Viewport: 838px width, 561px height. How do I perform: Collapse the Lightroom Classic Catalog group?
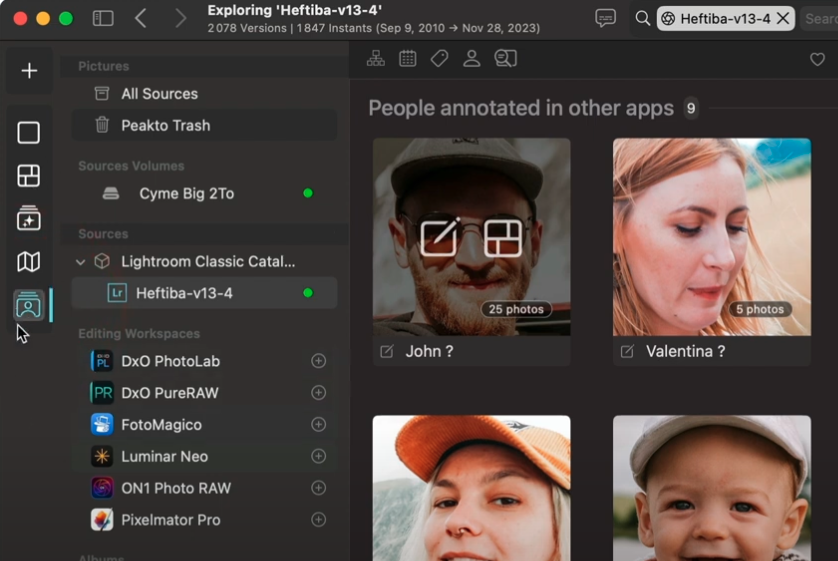tap(80, 262)
